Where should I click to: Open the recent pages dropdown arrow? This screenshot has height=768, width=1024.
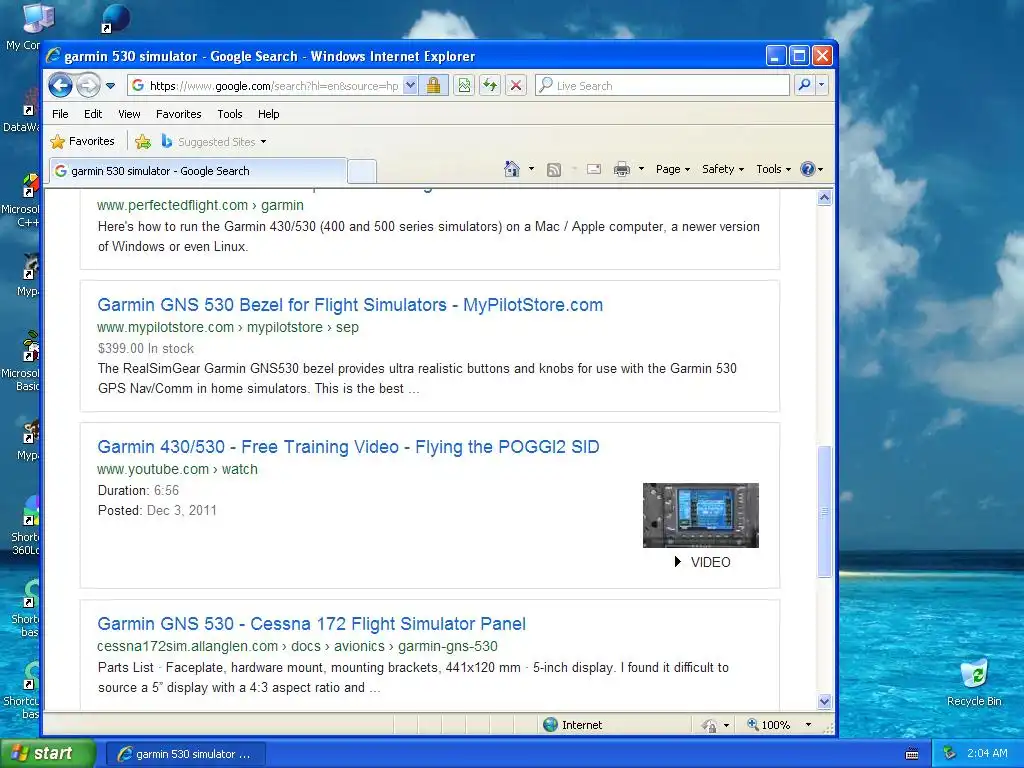coord(110,86)
